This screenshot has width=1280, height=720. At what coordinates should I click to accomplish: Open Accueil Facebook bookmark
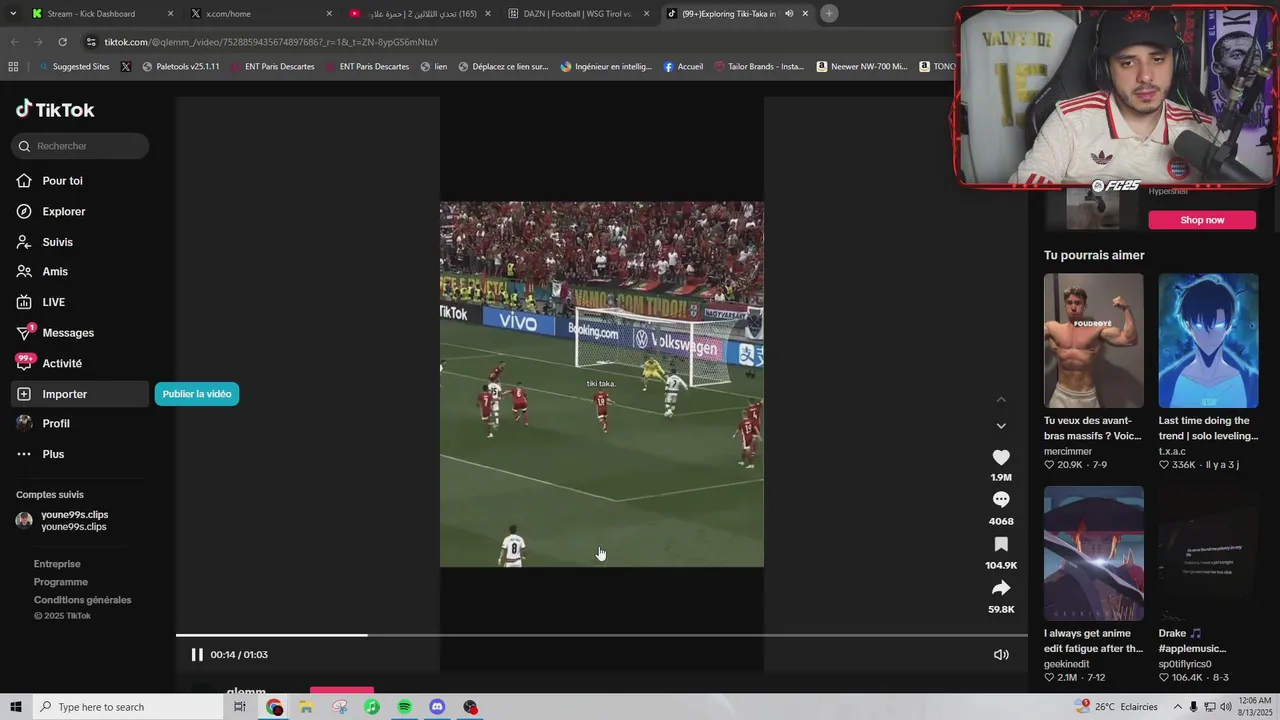(684, 67)
